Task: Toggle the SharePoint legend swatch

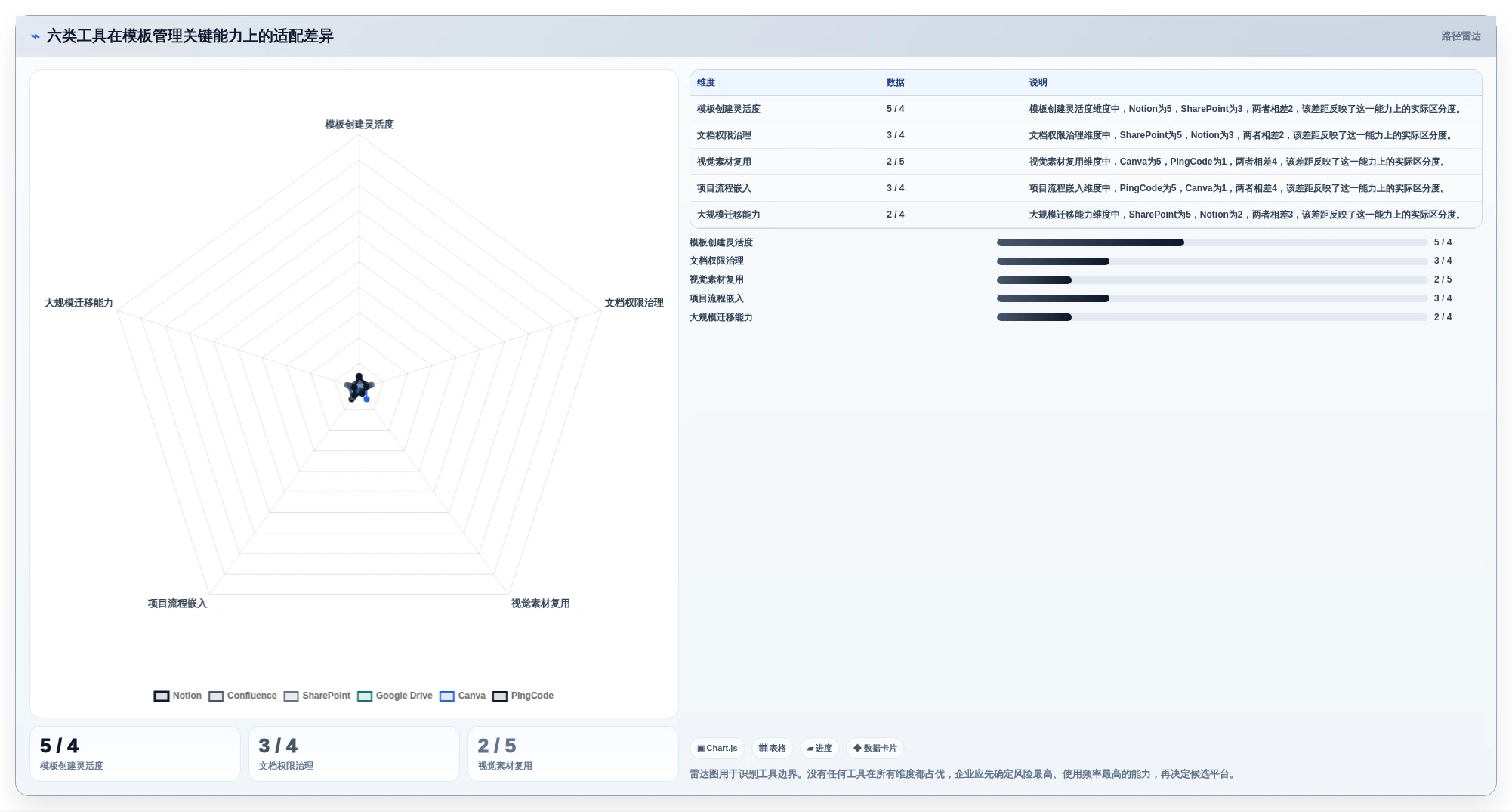Action: click(292, 696)
